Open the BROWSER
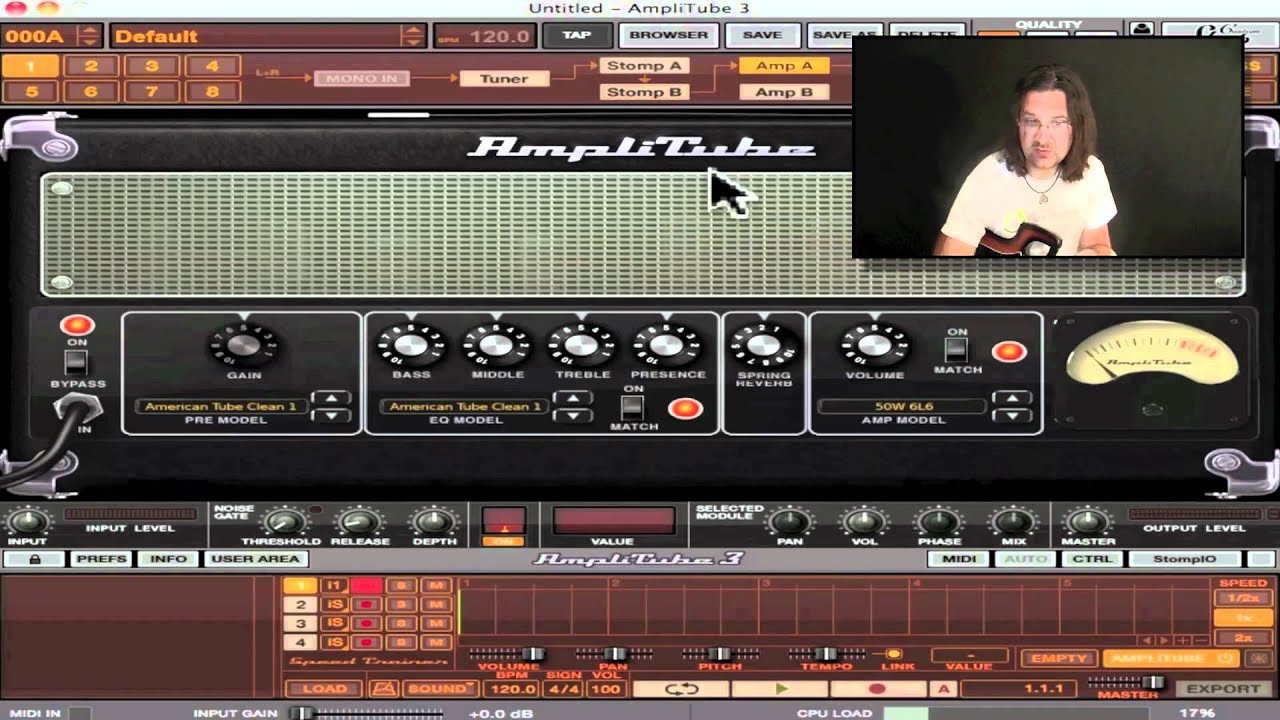Screen dimensions: 1280x720 tap(669, 35)
